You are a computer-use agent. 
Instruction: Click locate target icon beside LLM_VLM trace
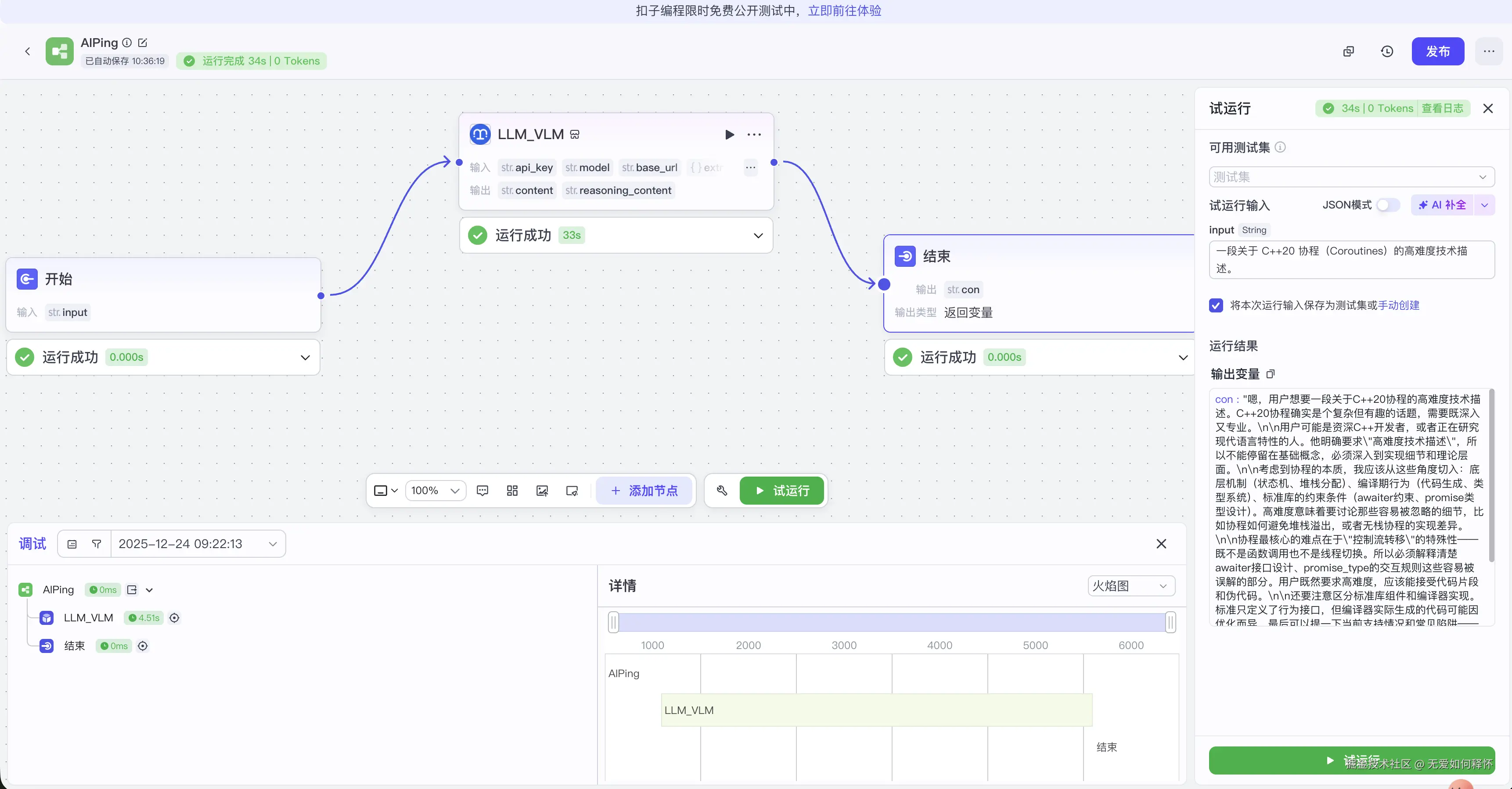pyautogui.click(x=174, y=618)
